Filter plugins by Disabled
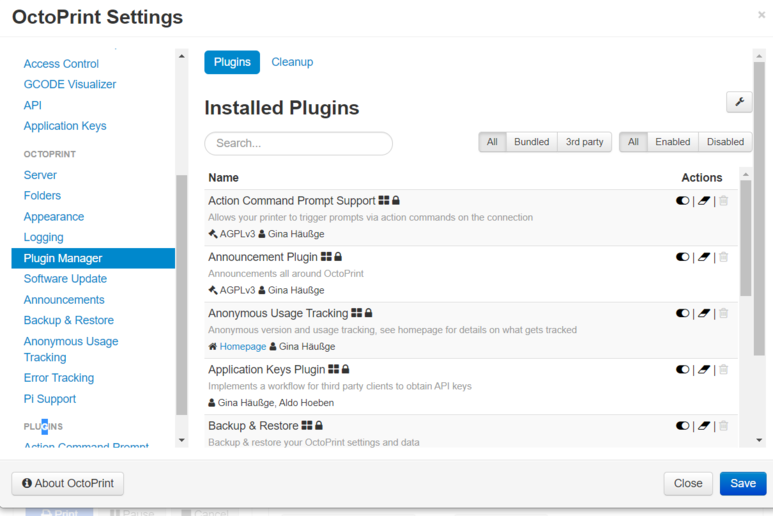 [x=725, y=142]
